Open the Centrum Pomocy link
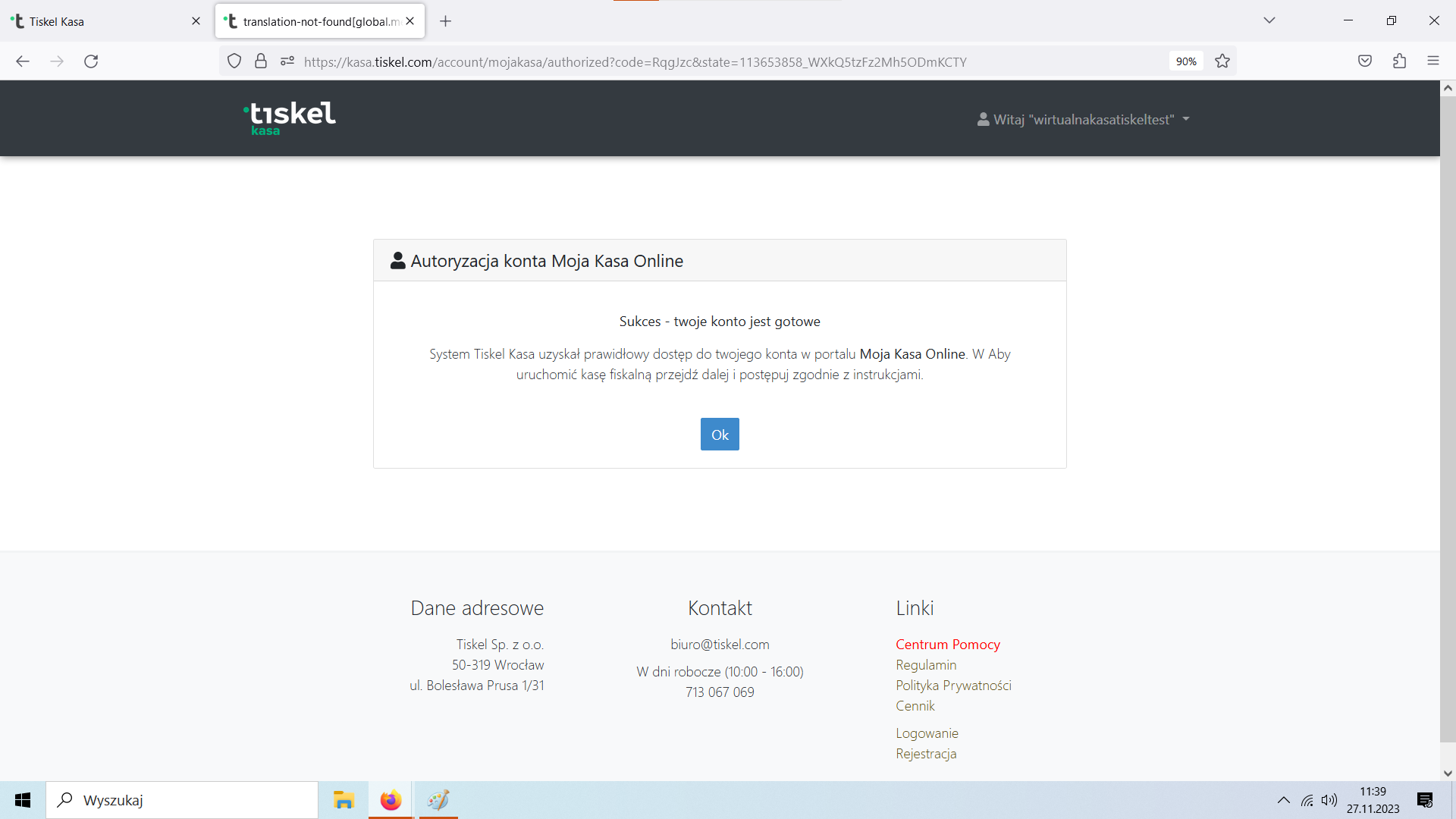 pos(948,645)
